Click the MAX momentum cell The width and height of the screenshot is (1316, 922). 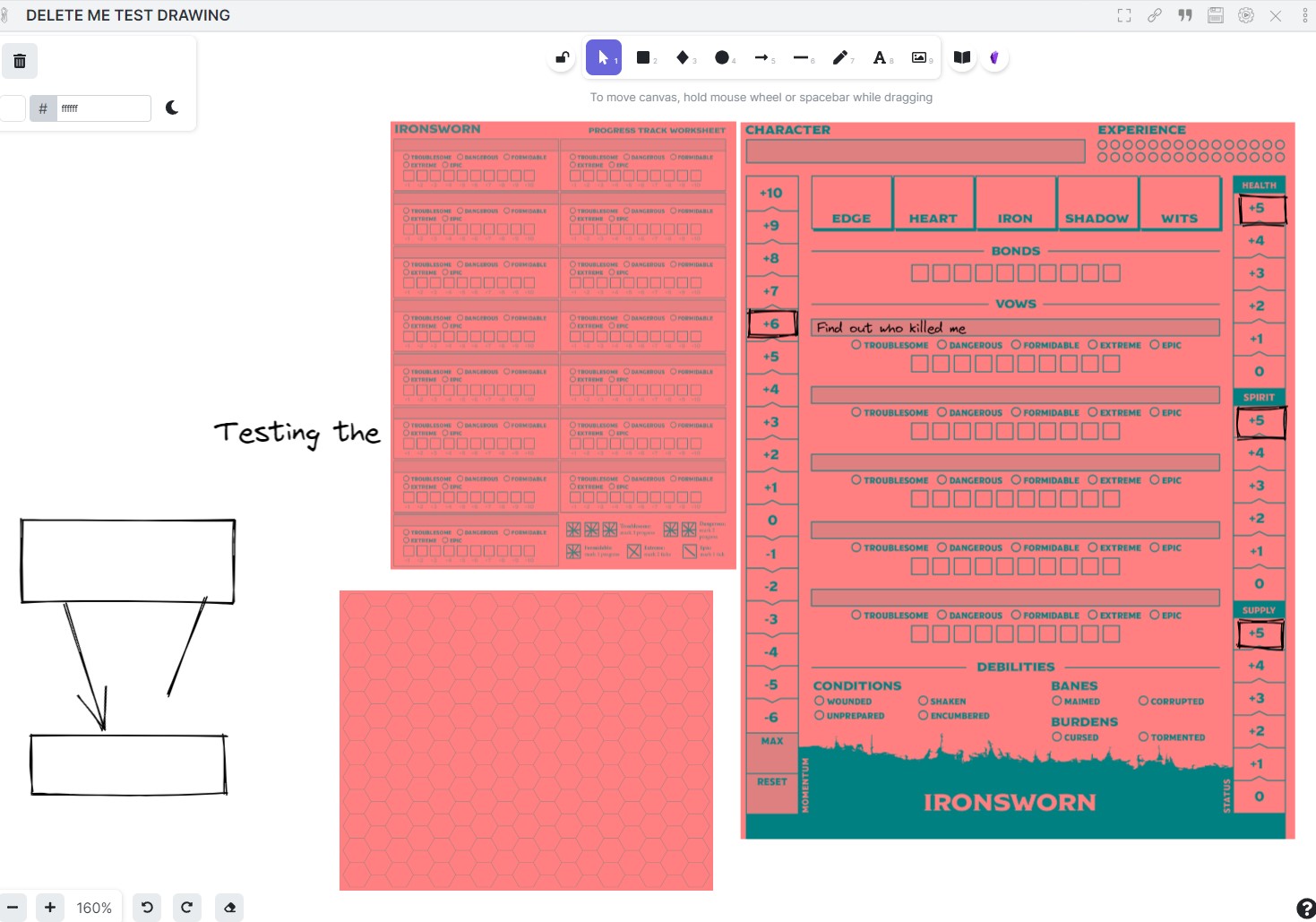click(x=772, y=753)
